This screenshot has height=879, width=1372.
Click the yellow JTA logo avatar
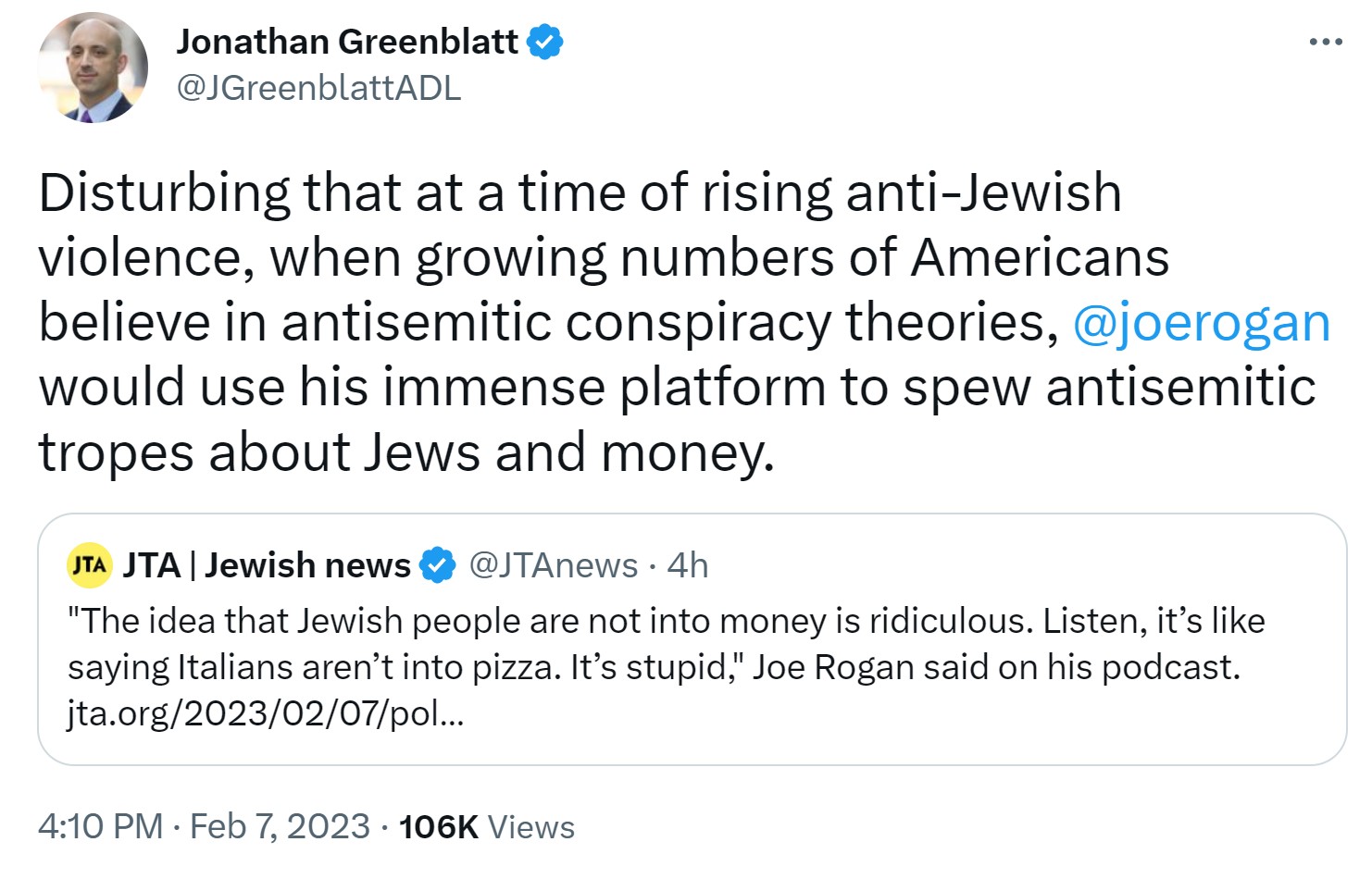coord(90,564)
